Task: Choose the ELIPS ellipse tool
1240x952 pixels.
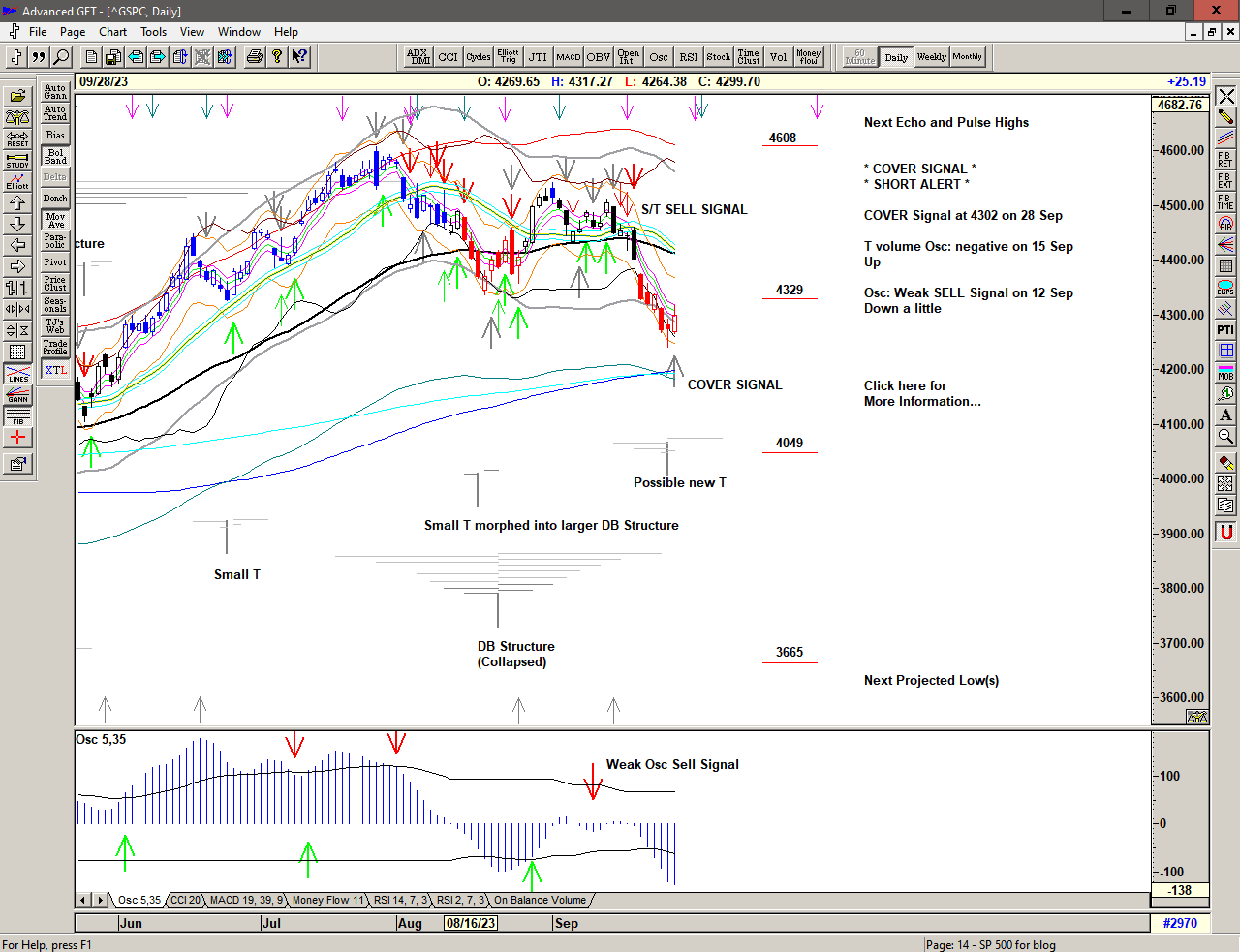Action: point(1225,288)
